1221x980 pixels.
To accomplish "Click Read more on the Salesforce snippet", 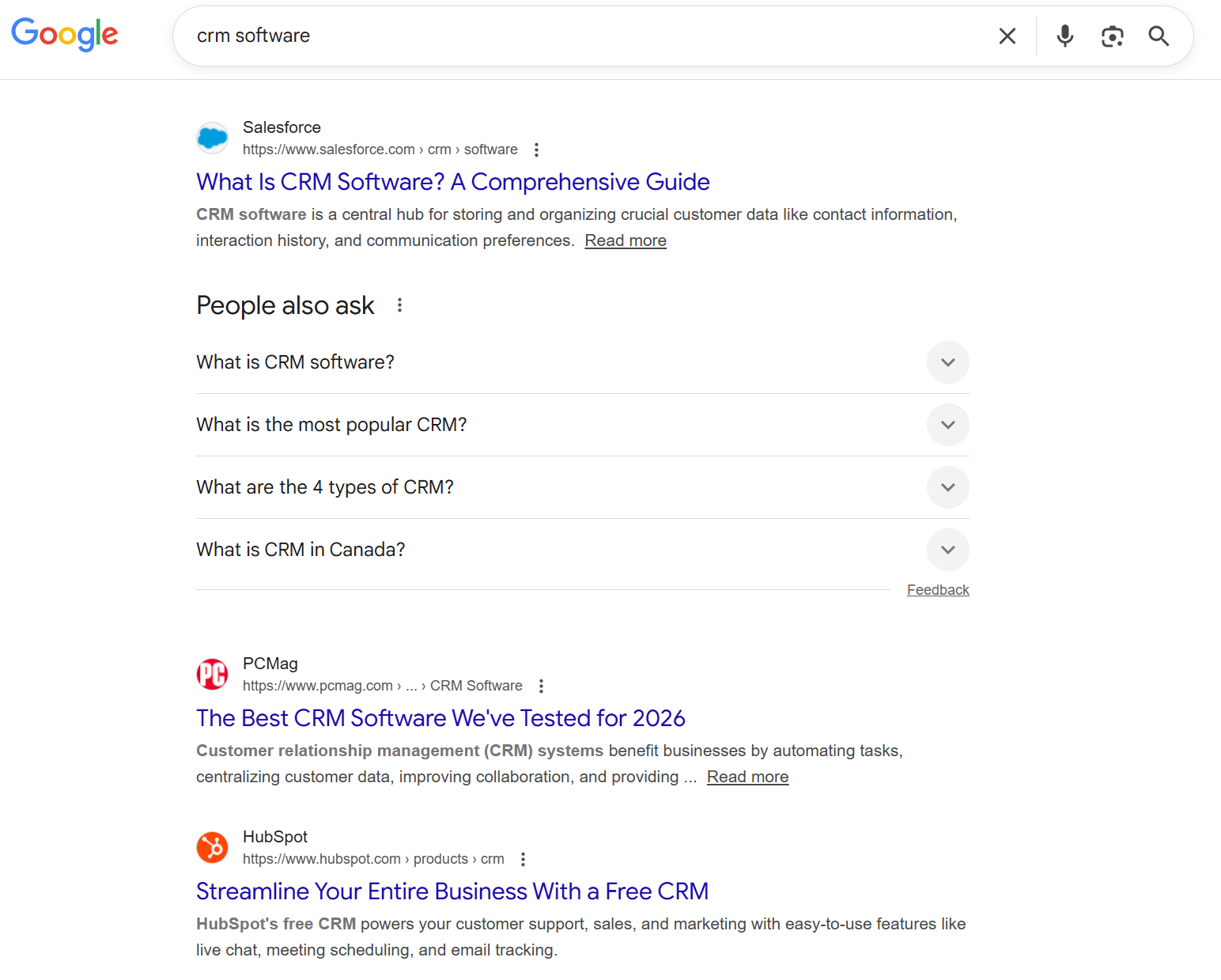I will click(625, 240).
